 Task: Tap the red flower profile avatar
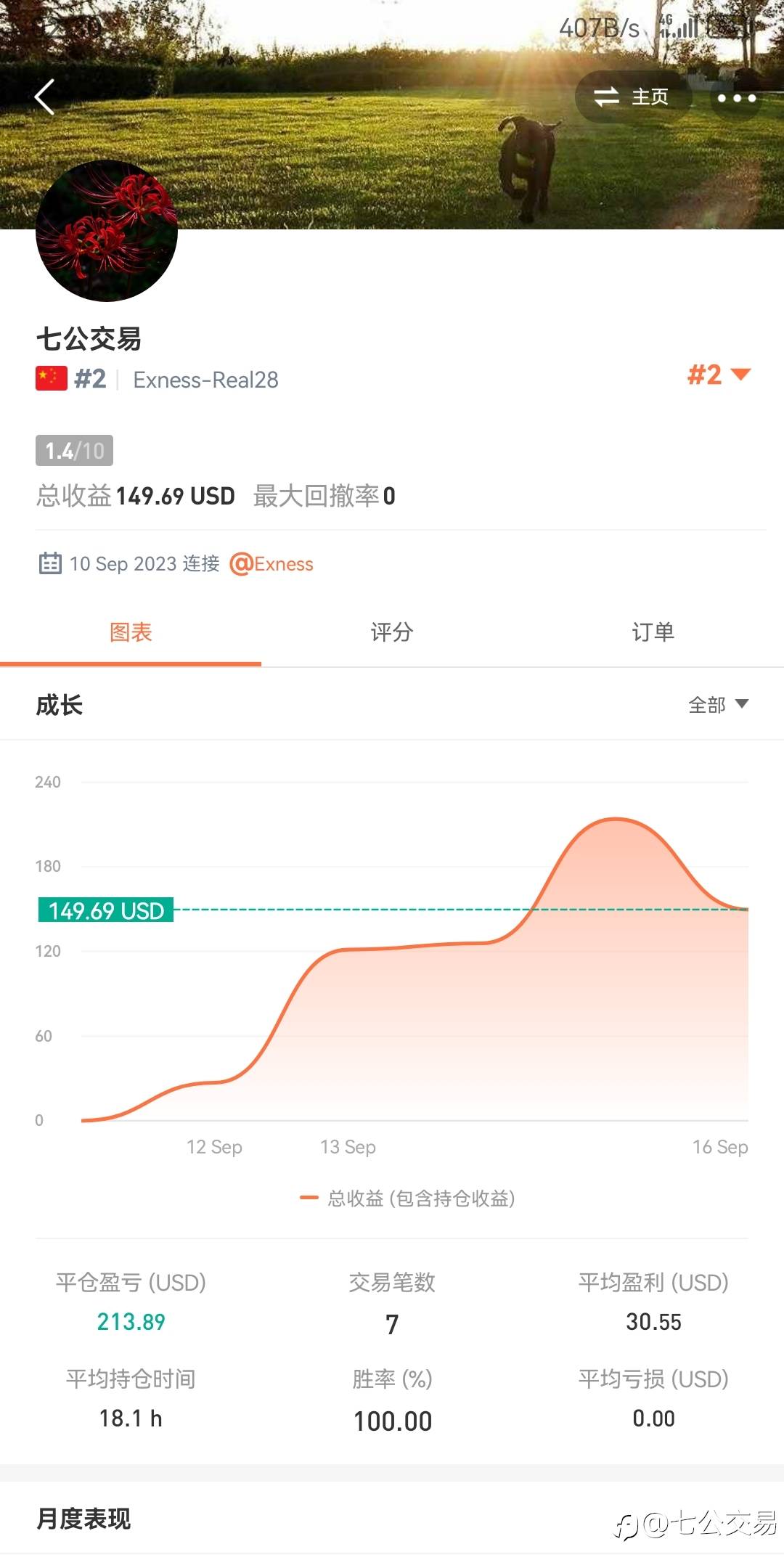(x=107, y=231)
